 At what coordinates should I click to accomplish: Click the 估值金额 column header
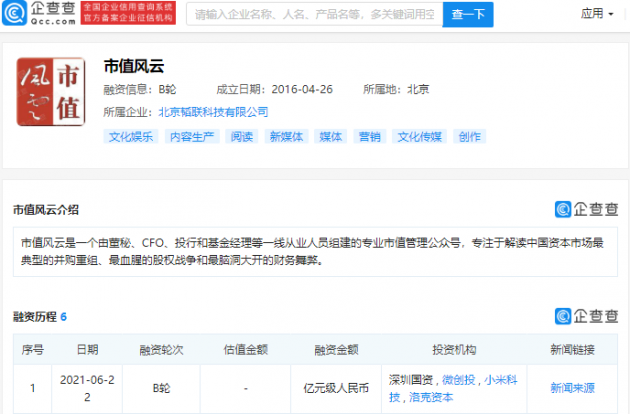(x=245, y=350)
